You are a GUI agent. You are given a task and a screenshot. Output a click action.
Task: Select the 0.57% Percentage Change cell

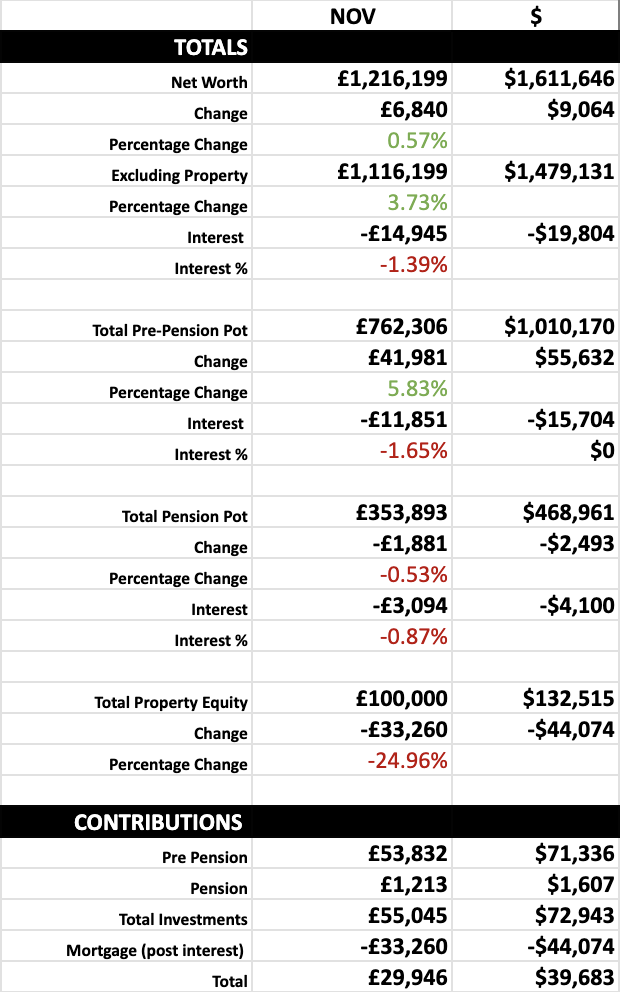coord(417,141)
